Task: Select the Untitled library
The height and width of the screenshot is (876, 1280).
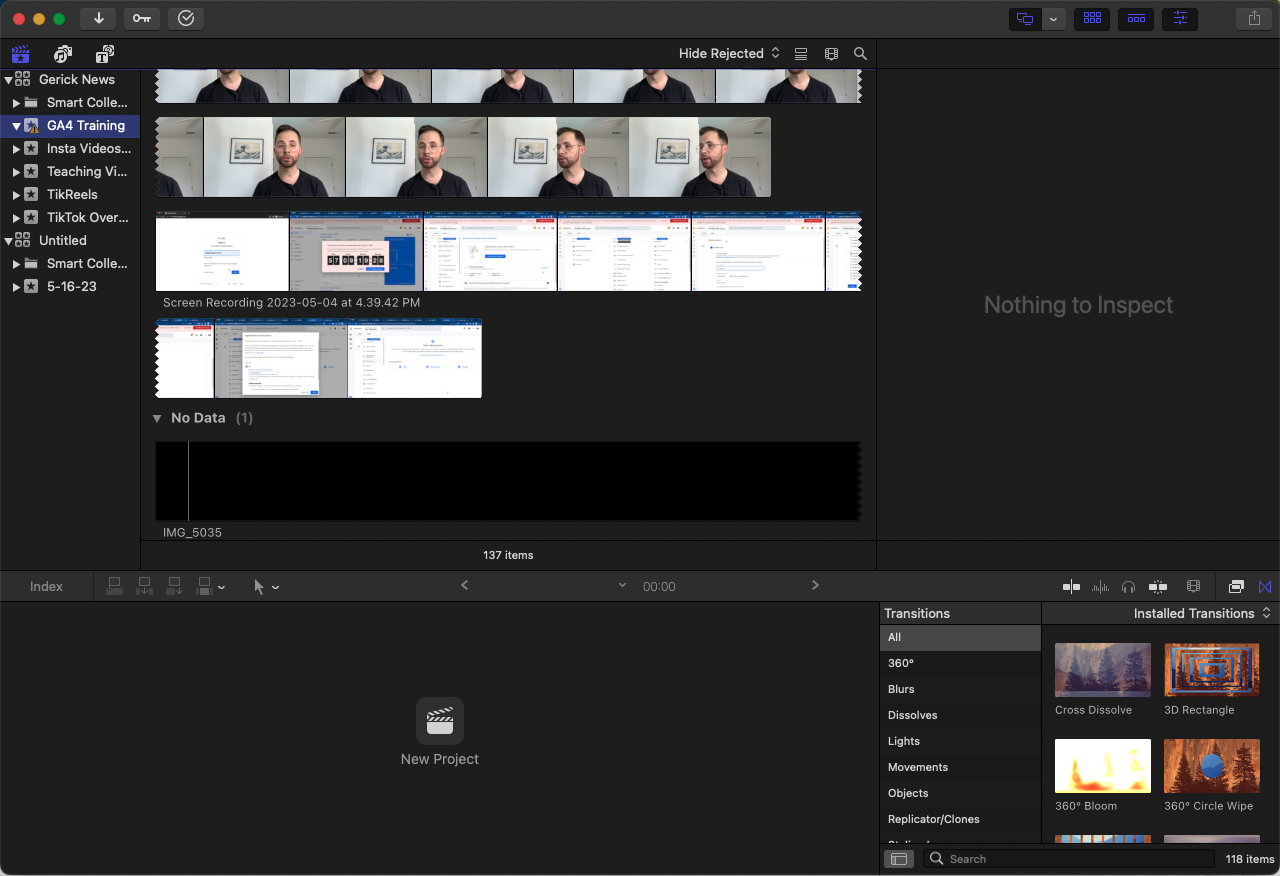Action: 63,241
